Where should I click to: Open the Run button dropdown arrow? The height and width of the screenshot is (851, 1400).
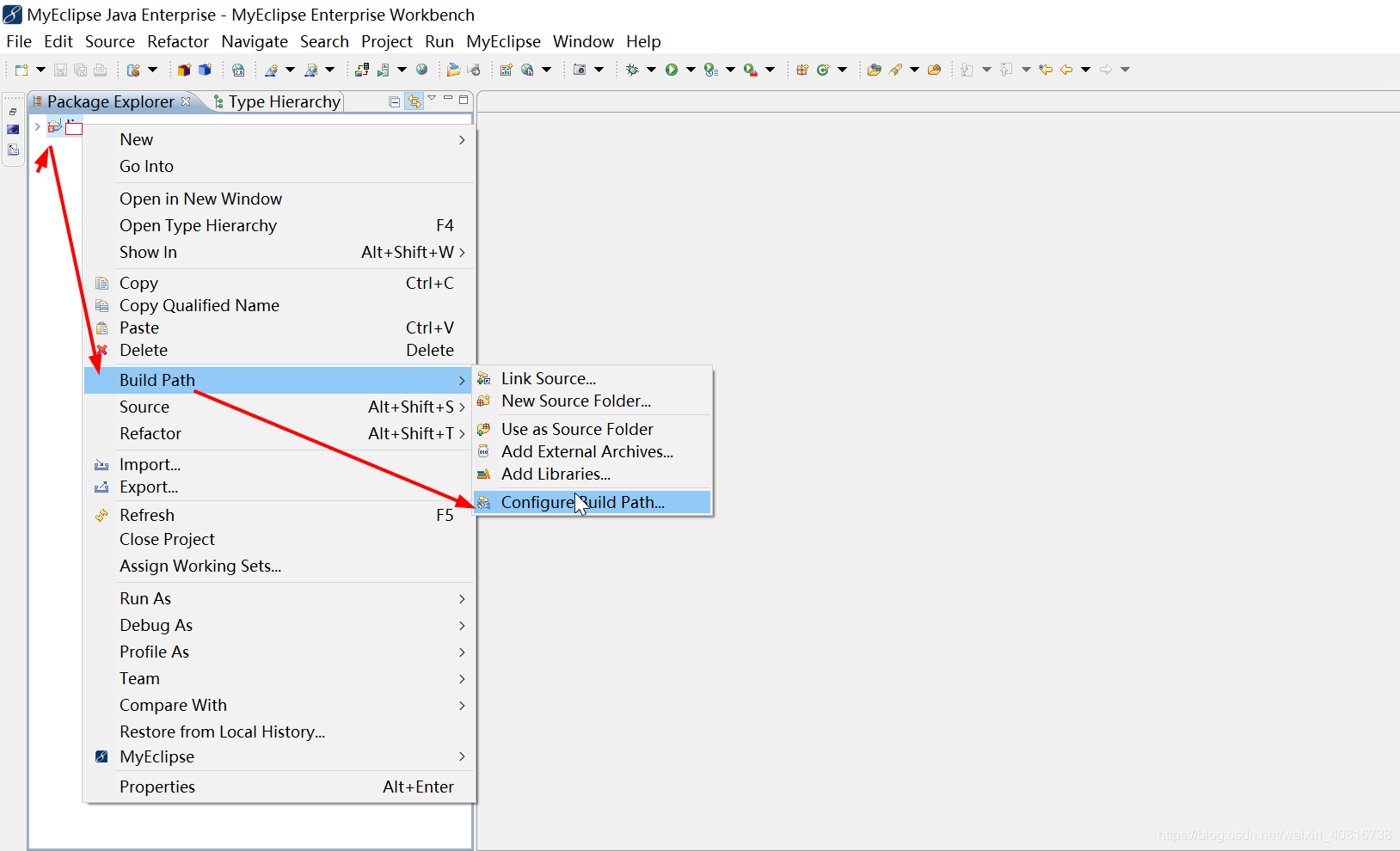pos(691,70)
